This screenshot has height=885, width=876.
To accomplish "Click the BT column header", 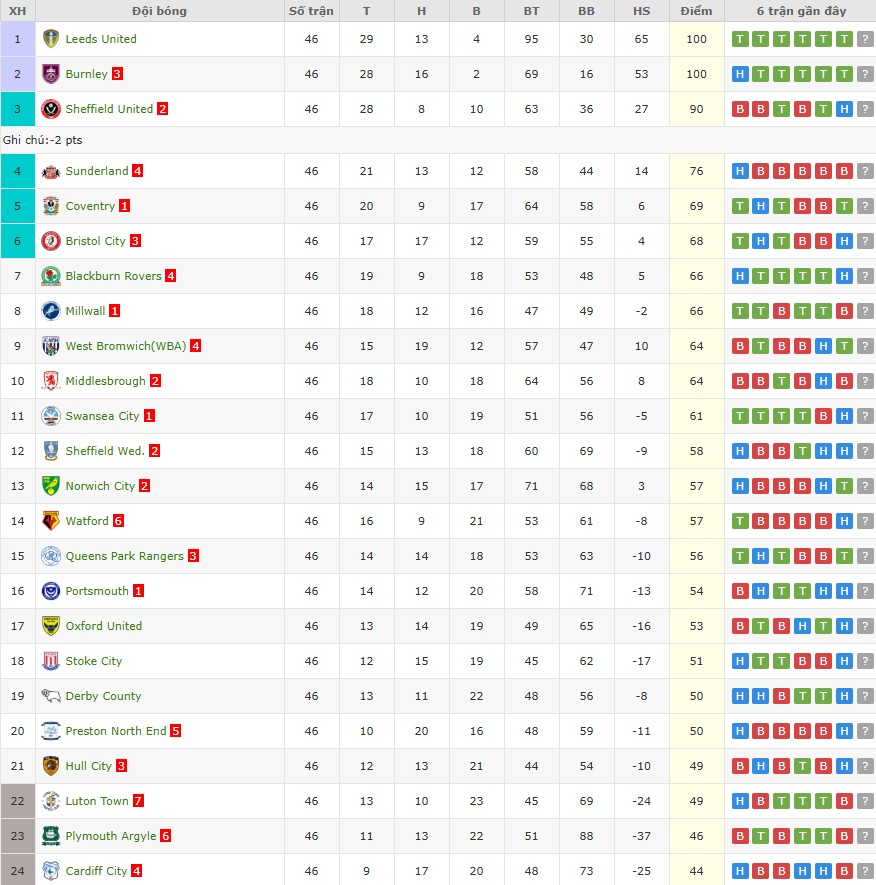I will pos(532,11).
